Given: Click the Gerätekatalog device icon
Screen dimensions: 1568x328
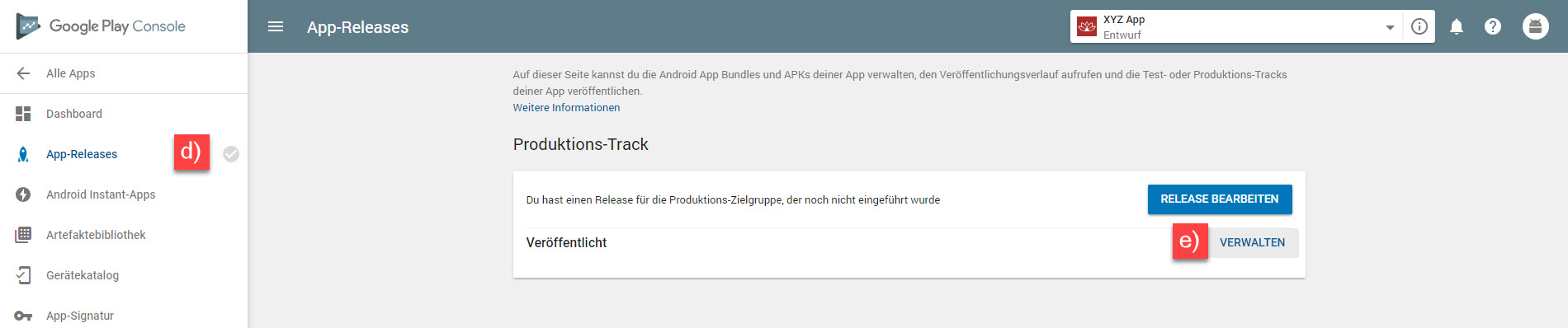Looking at the screenshot, I should click(x=23, y=275).
